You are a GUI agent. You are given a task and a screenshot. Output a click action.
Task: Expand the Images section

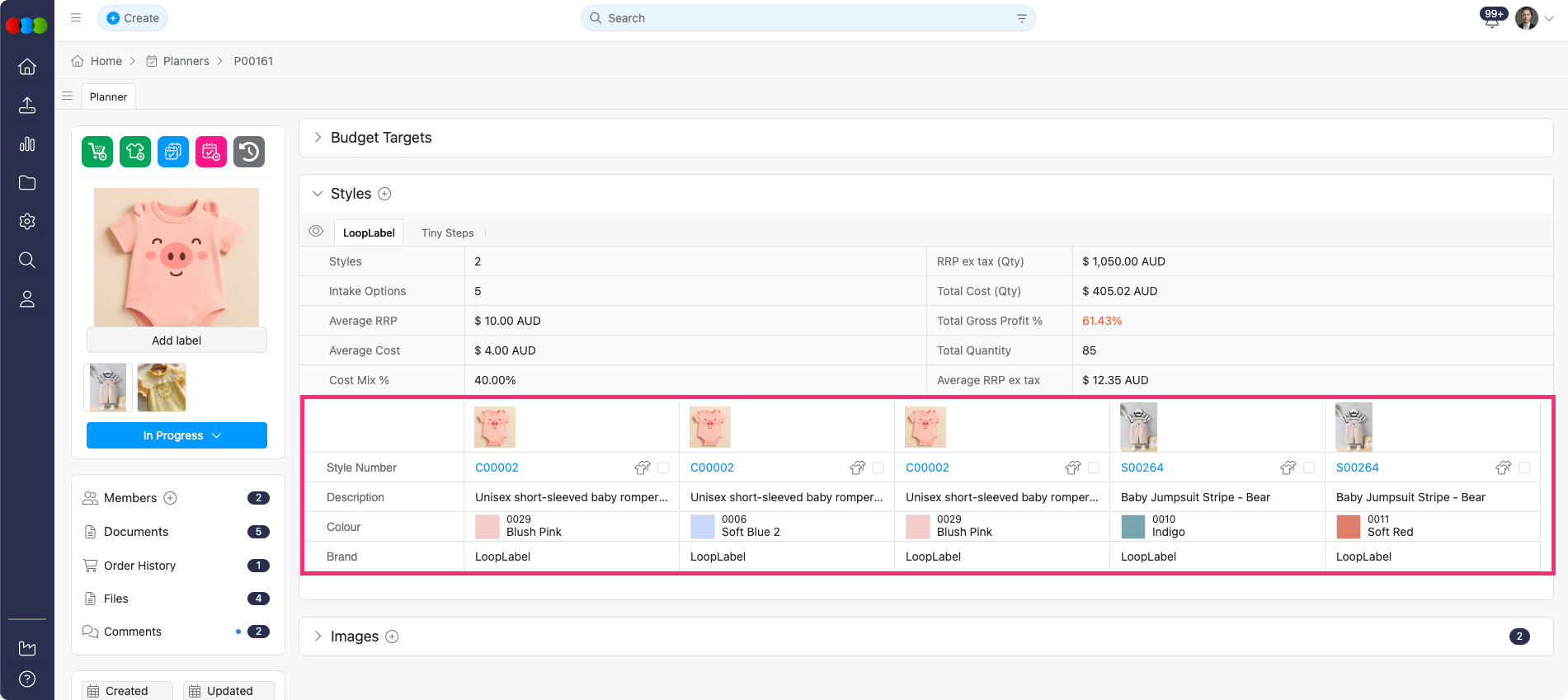click(318, 637)
